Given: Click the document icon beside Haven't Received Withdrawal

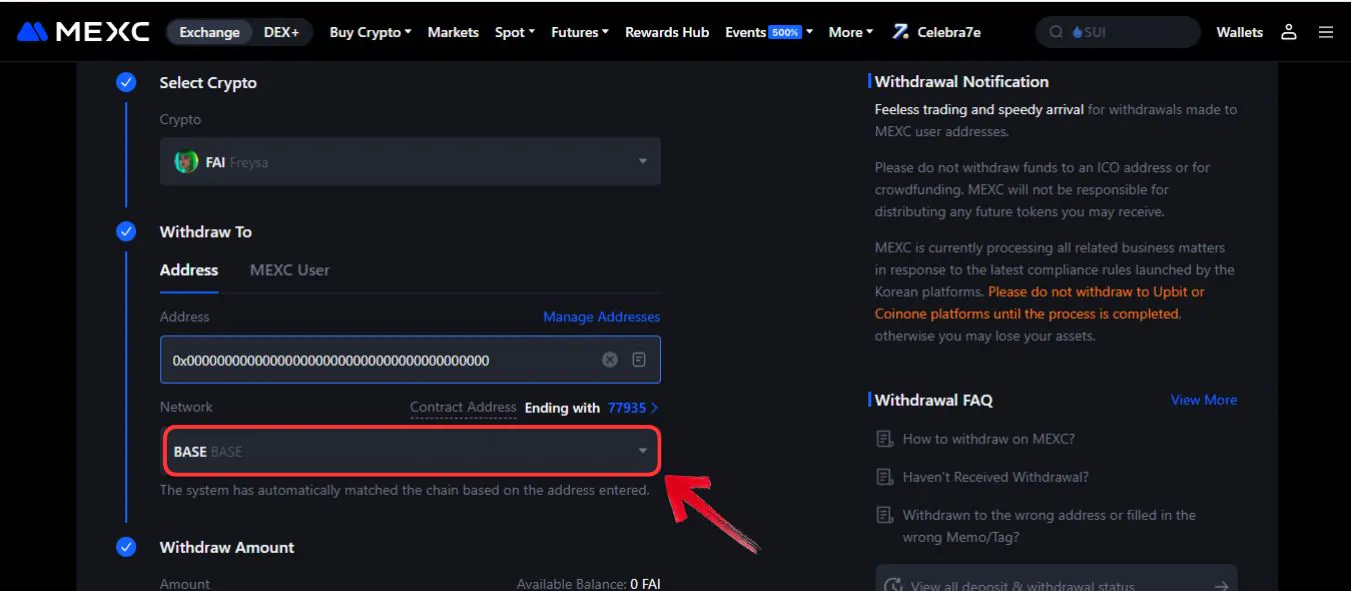Looking at the screenshot, I should tap(884, 477).
